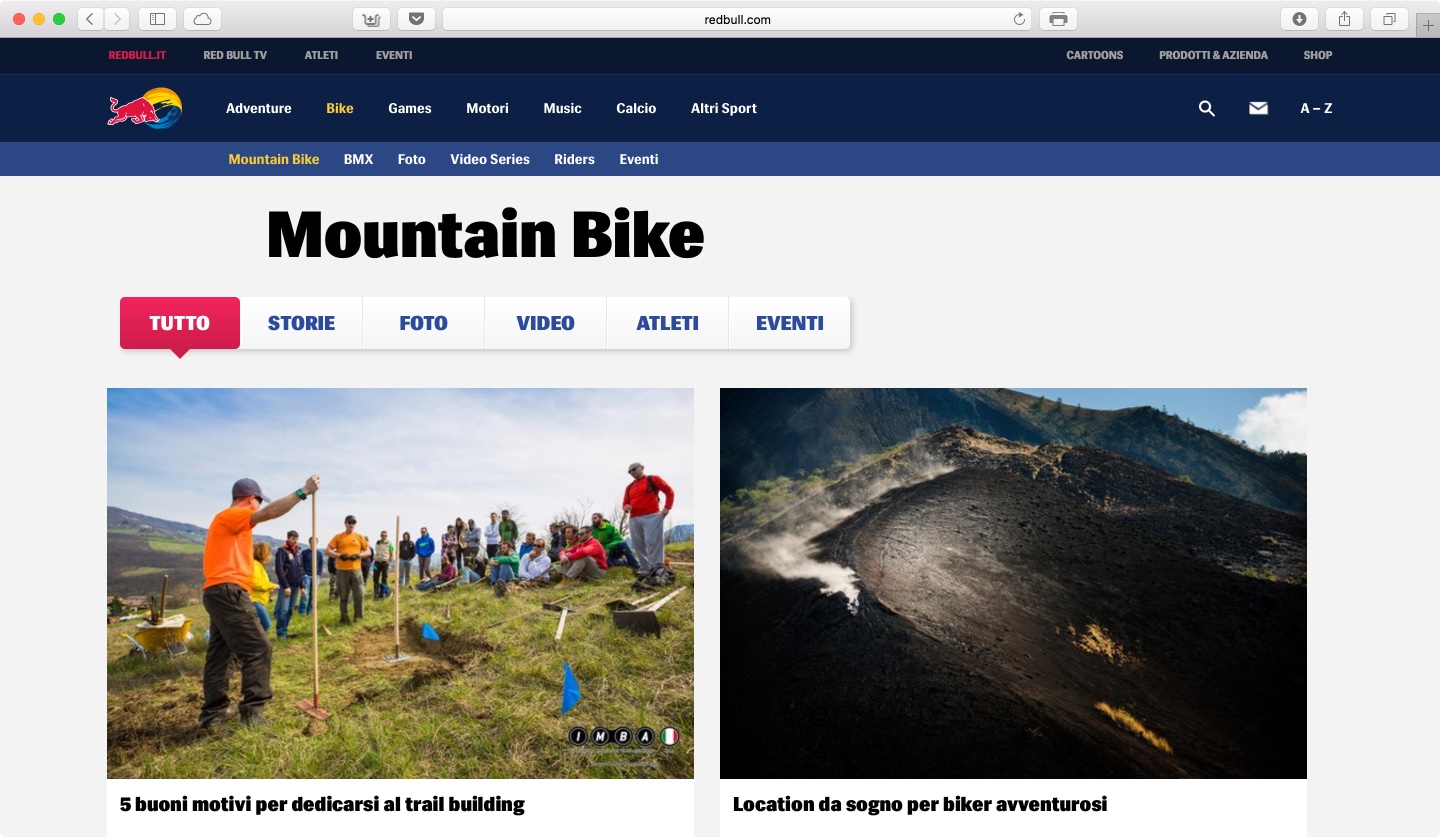1440x837 pixels.
Task: Open the trail building photo thumbnail
Action: pyautogui.click(x=400, y=583)
